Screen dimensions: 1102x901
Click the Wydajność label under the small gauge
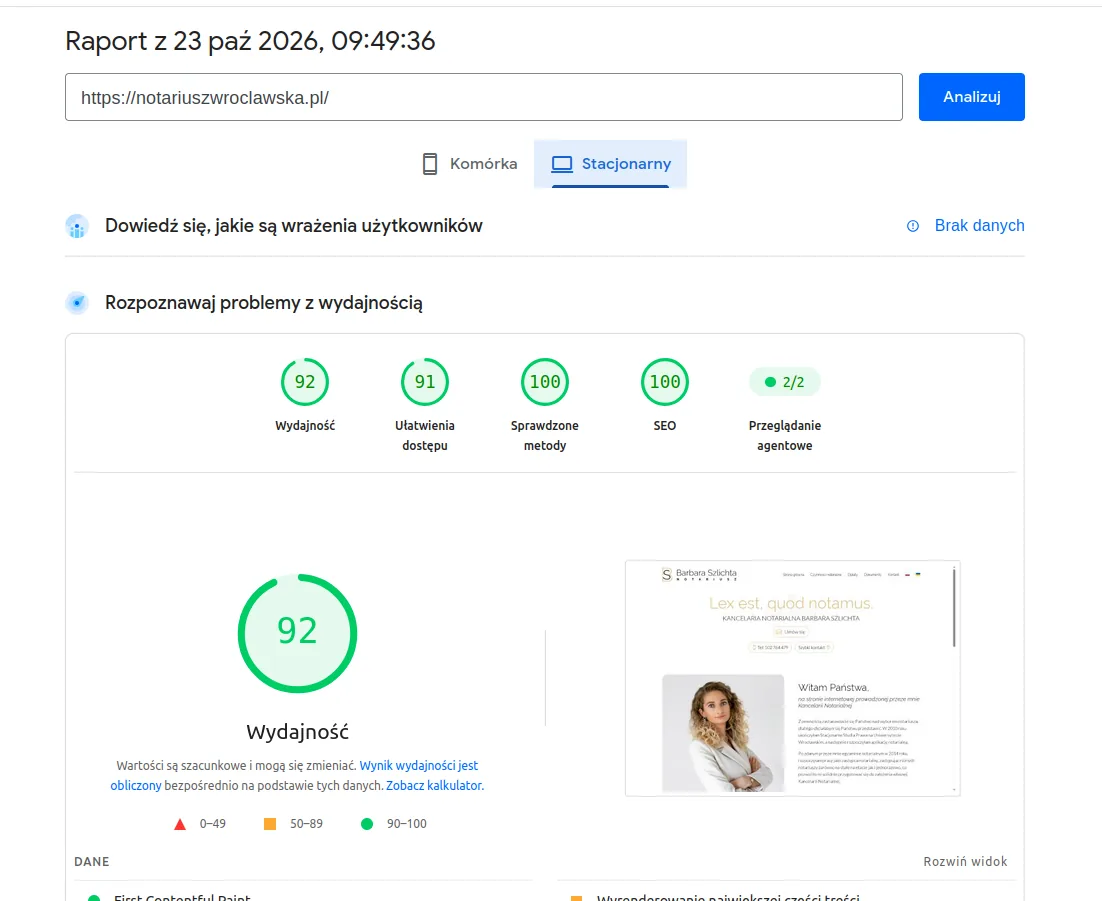click(305, 425)
